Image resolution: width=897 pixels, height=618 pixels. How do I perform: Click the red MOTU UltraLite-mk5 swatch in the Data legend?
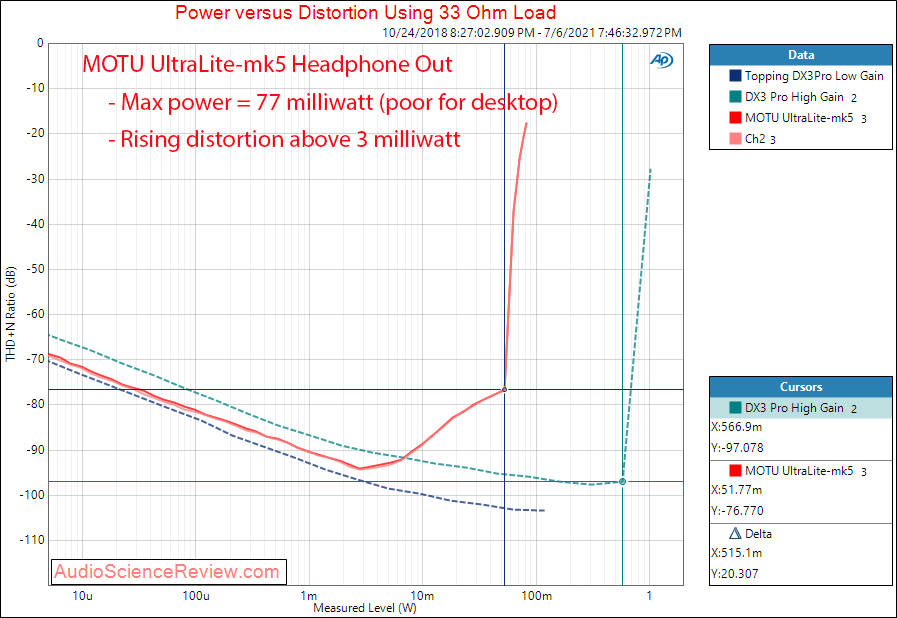pyautogui.click(x=735, y=117)
